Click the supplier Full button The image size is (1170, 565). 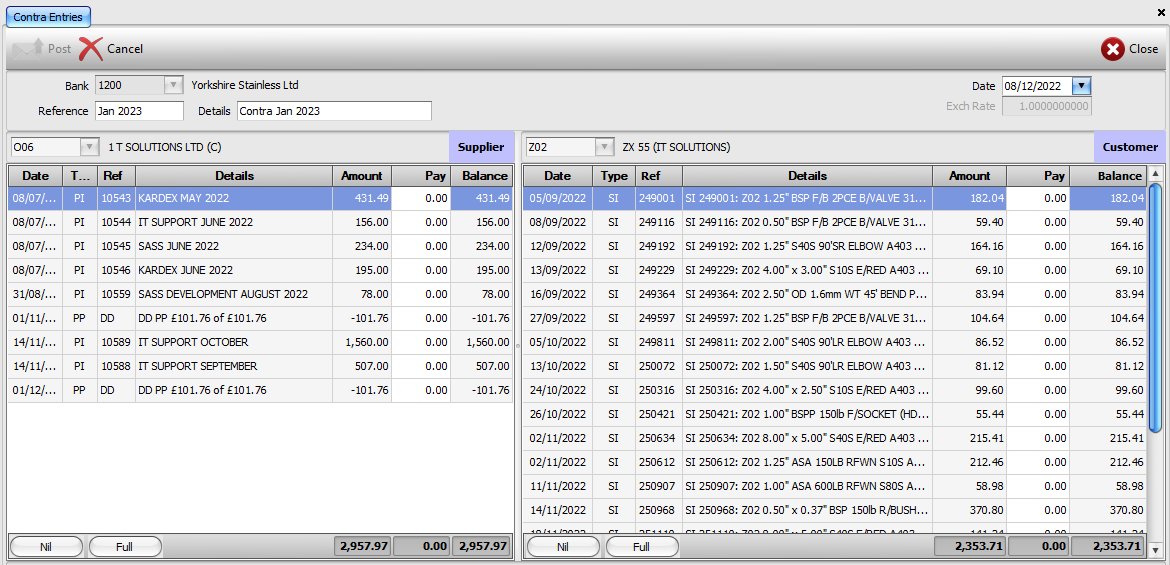coord(125,546)
